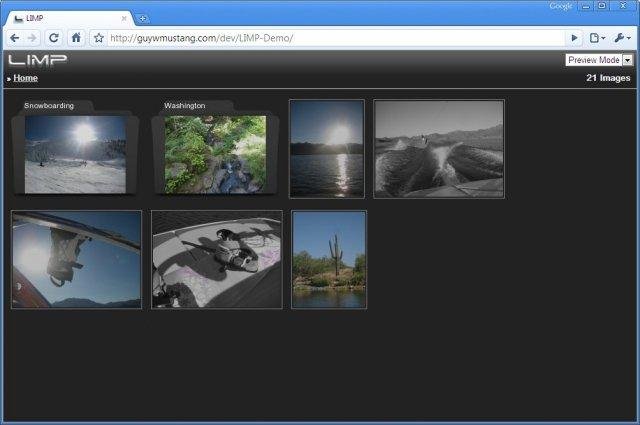Open the wrench settings menu
The width and height of the screenshot is (640, 425).
click(x=622, y=37)
